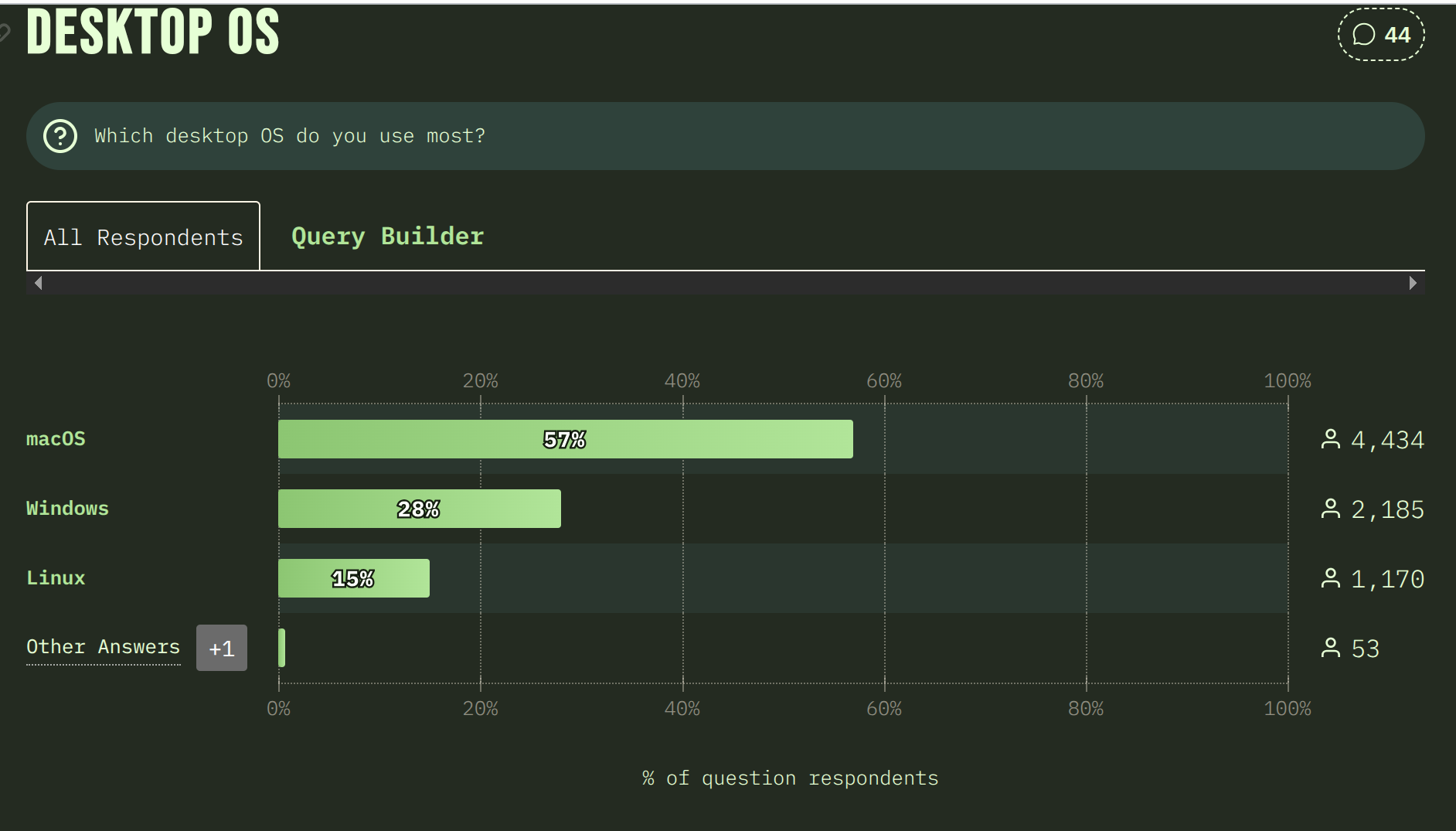
Task: Click the bottom axis 100% label
Action: [x=1288, y=708]
